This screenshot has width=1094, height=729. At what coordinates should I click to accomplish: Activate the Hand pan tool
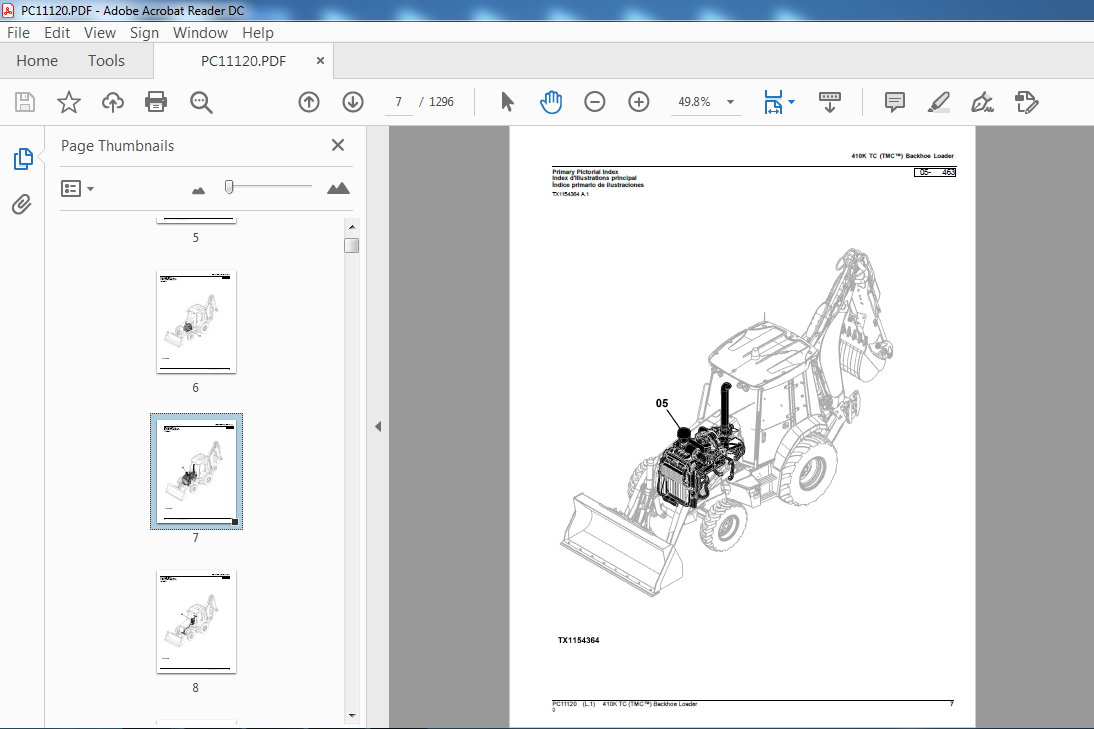pos(550,102)
